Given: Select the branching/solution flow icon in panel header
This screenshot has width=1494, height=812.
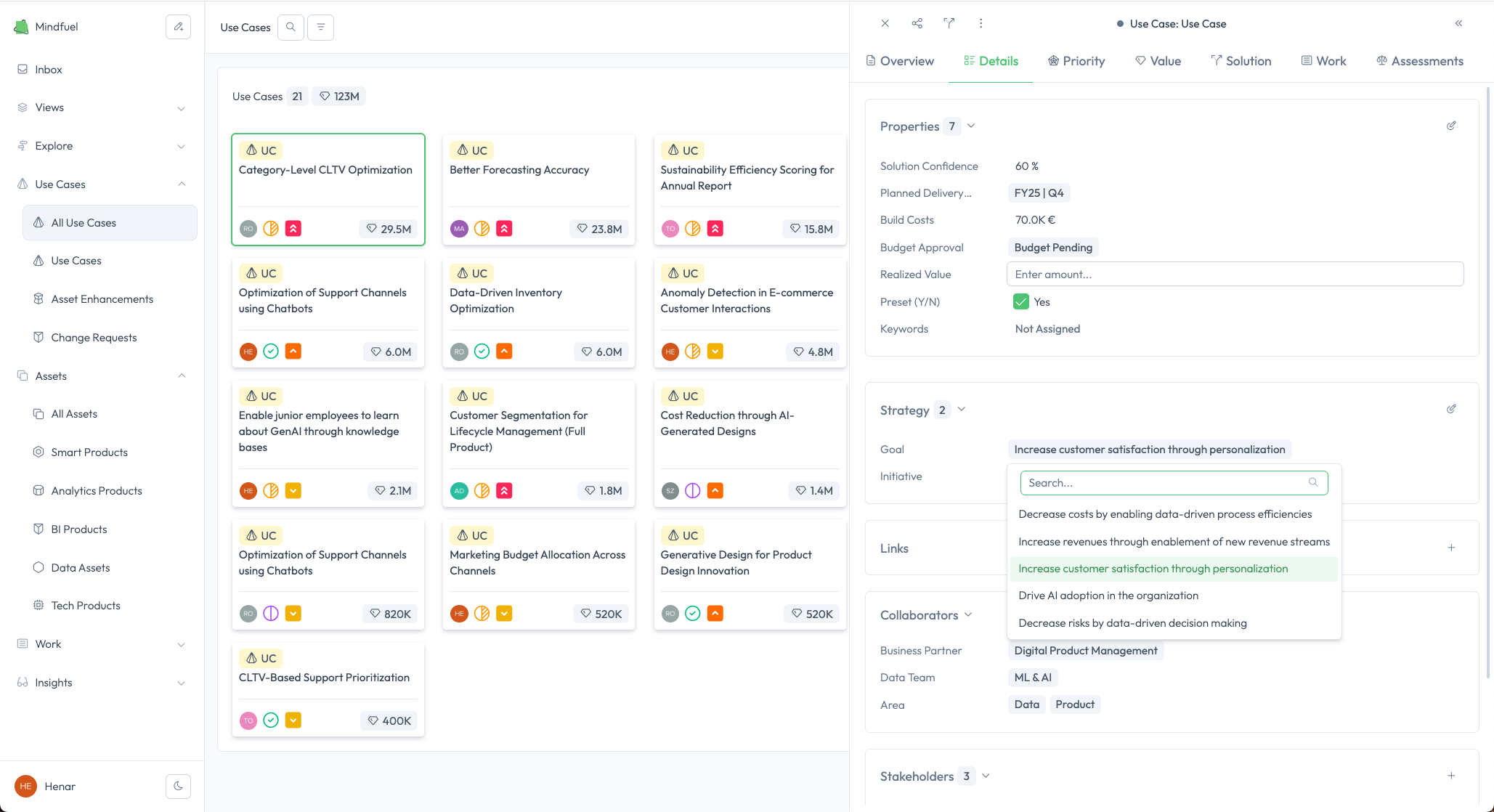Looking at the screenshot, I should (x=949, y=23).
